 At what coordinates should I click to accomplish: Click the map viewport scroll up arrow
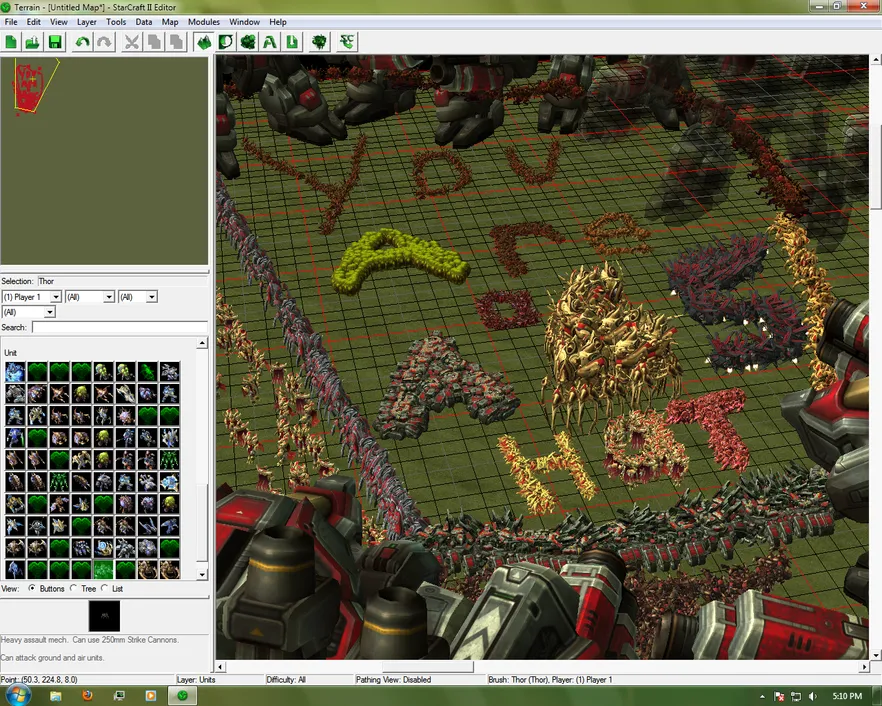coord(876,59)
